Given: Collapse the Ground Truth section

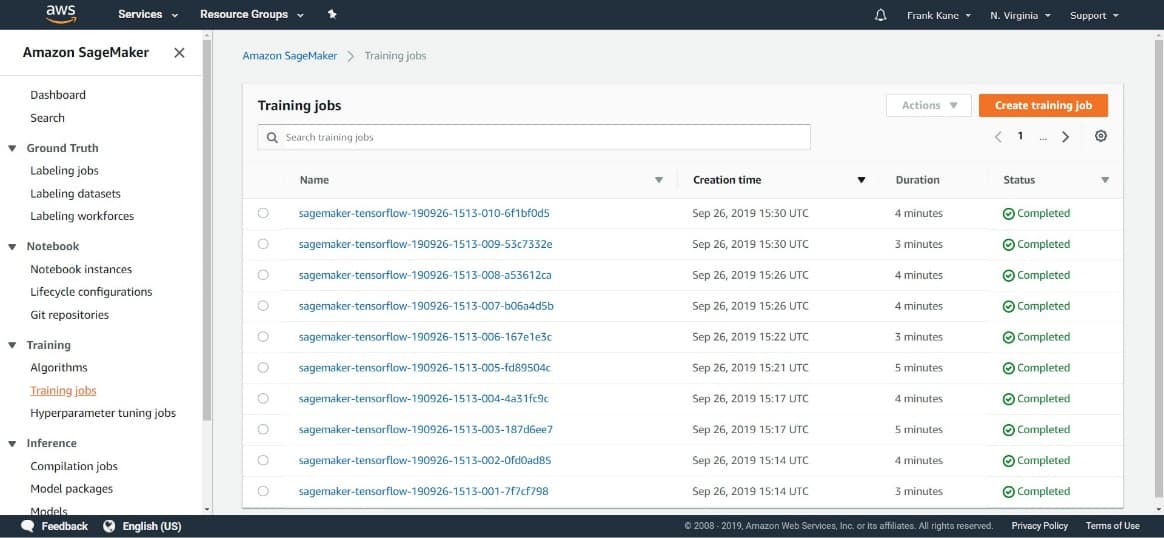Looking at the screenshot, I should [x=12, y=148].
